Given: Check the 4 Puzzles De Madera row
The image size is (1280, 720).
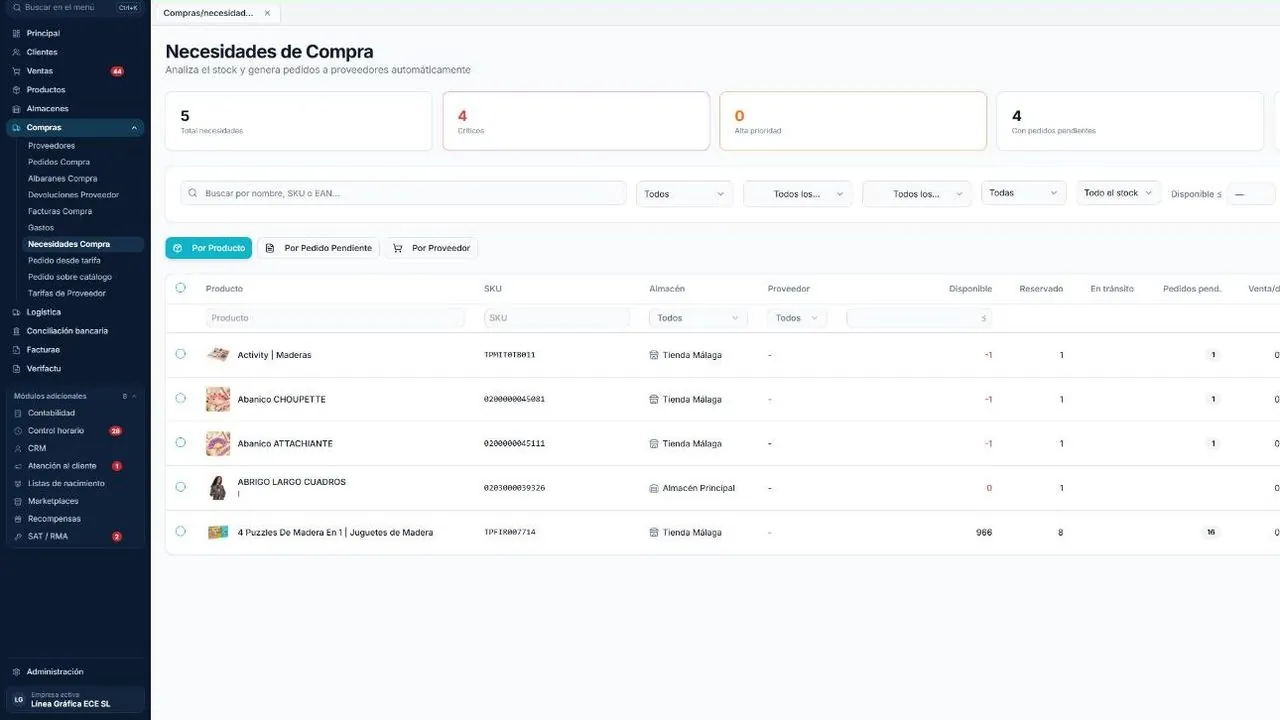Looking at the screenshot, I should point(180,532).
